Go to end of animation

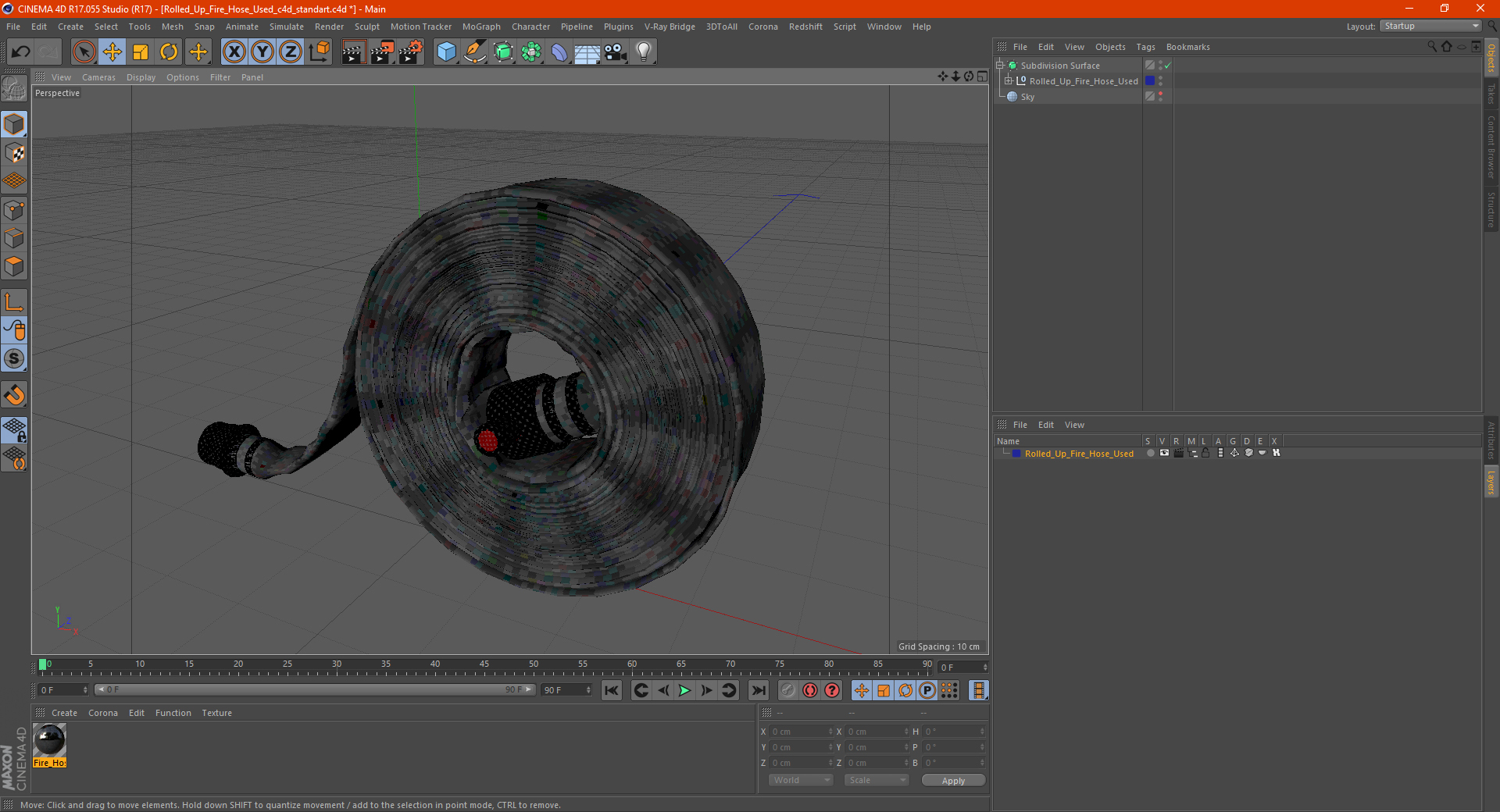[758, 690]
